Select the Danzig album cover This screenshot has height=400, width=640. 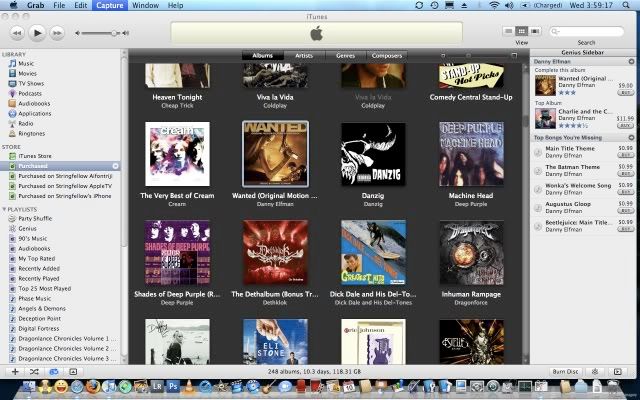coord(372,155)
